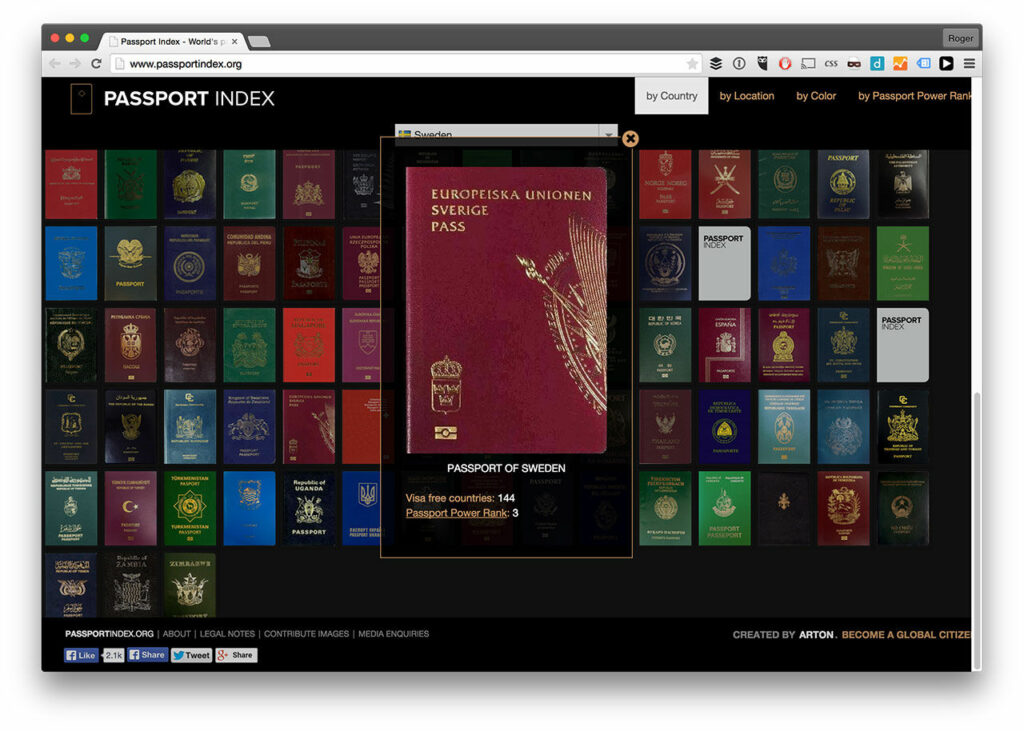Open a new browser tab
The width and height of the screenshot is (1024, 731).
(259, 42)
